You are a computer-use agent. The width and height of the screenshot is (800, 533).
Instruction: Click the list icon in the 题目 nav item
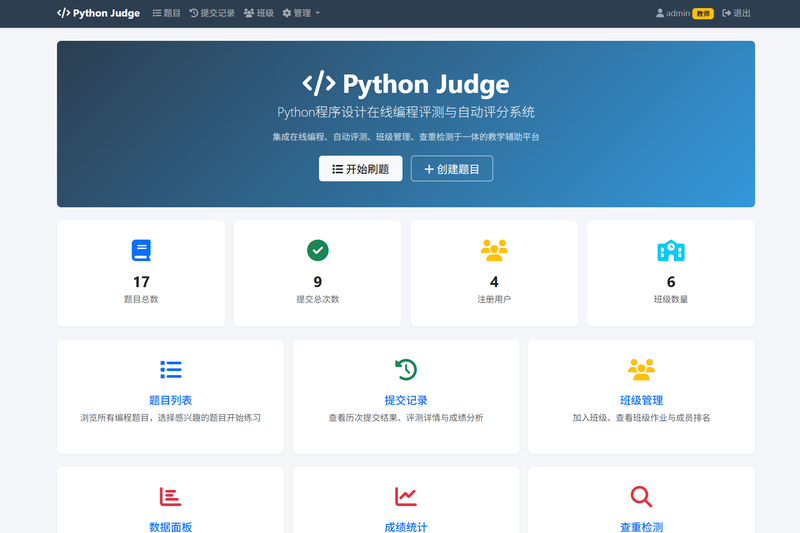(157, 13)
